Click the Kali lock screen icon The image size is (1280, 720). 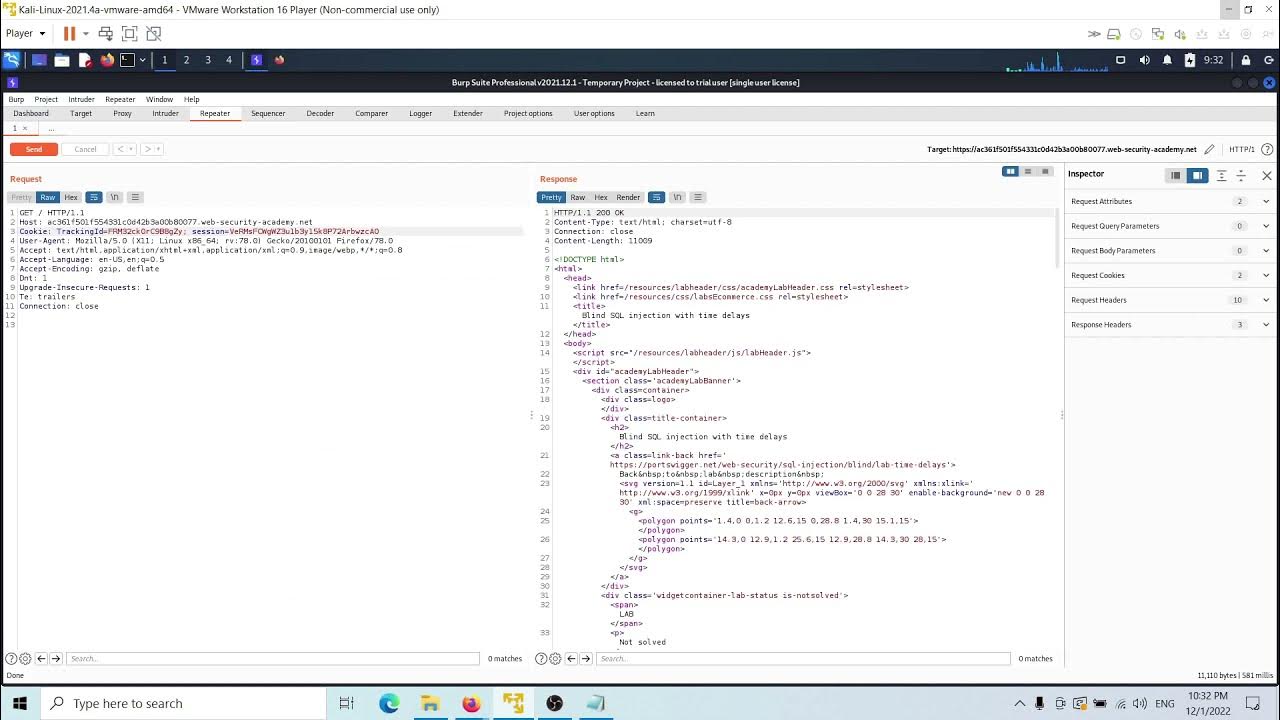1245,60
